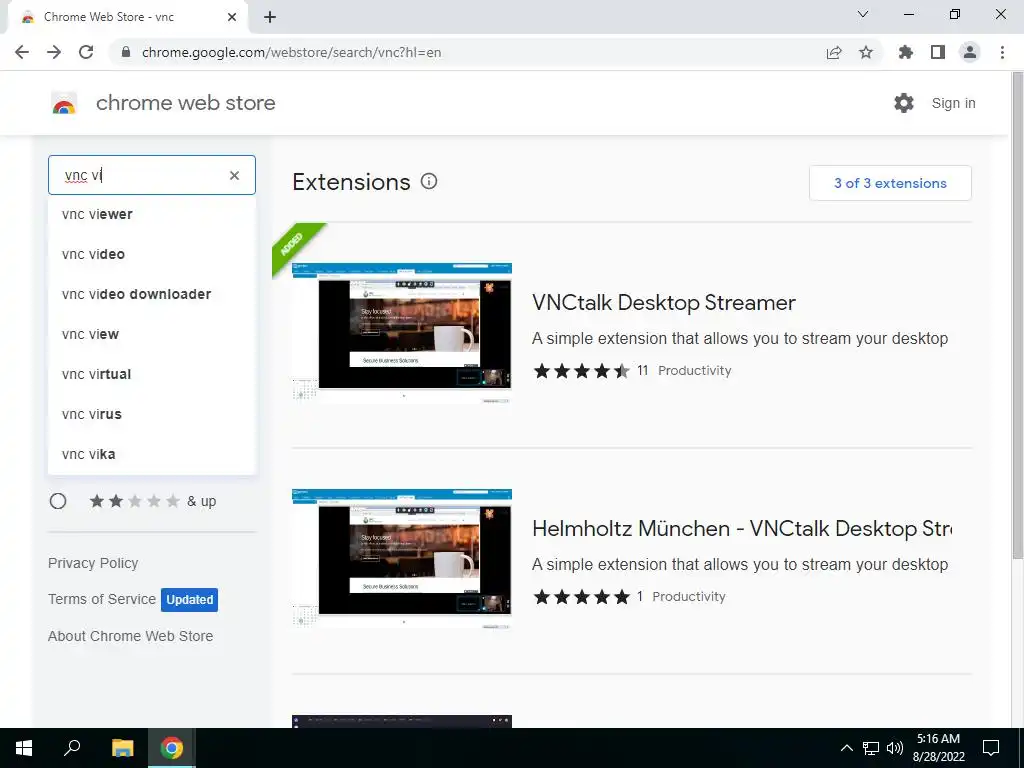This screenshot has height=768, width=1024.
Task: Close the Chrome Web Store tab
Action: [x=232, y=17]
